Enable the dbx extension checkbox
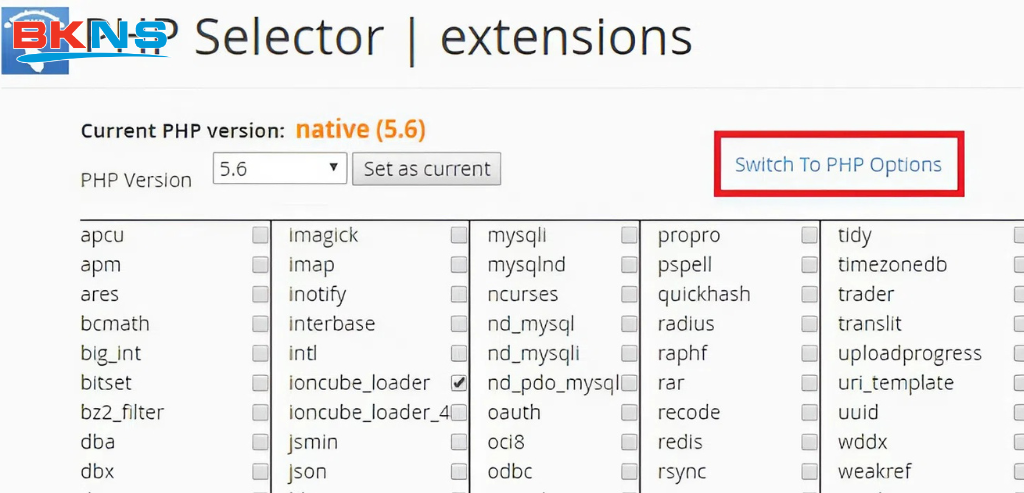The width and height of the screenshot is (1024, 493). (261, 471)
